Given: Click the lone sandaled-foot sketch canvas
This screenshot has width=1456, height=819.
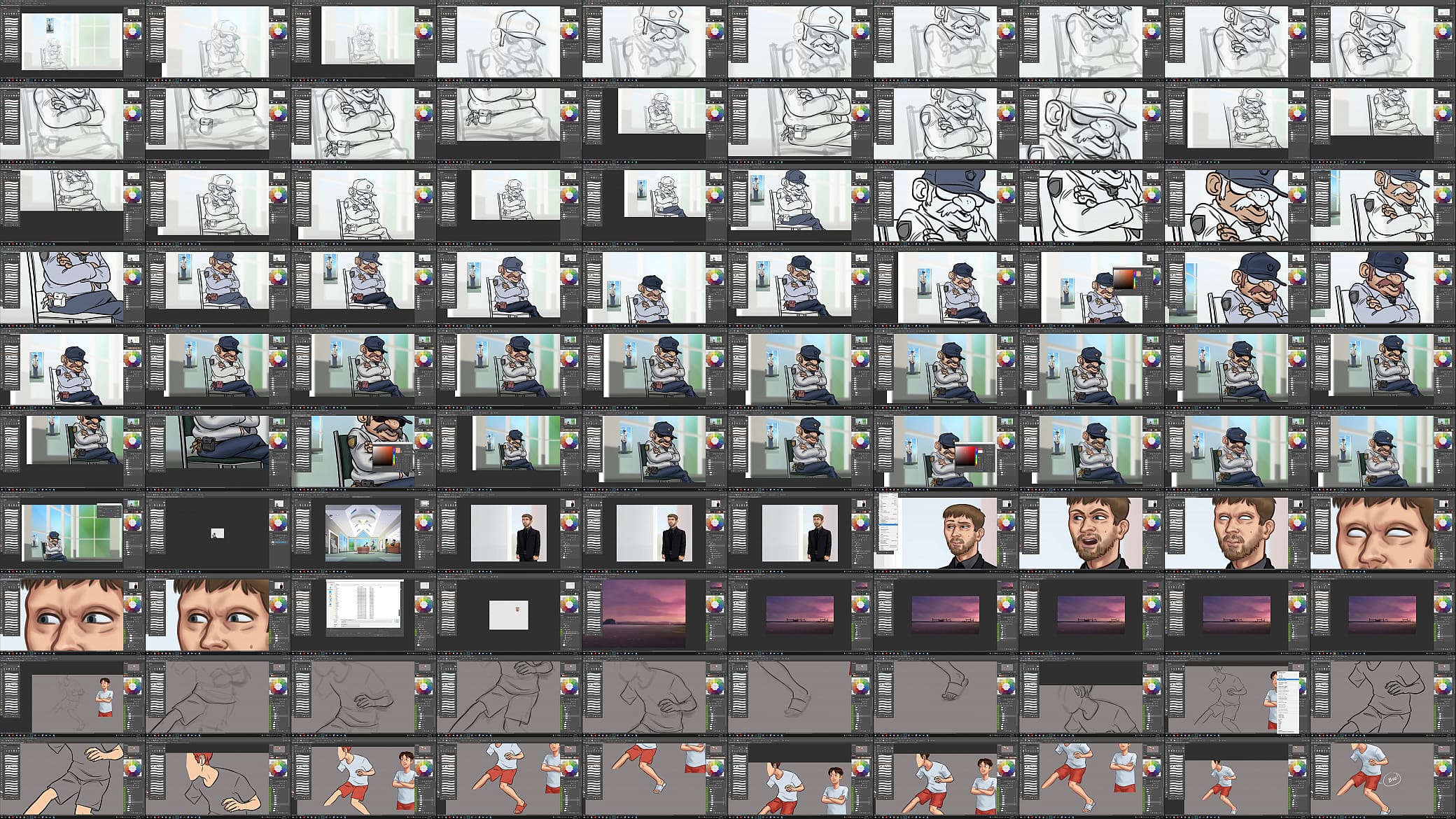Looking at the screenshot, I should (946, 696).
